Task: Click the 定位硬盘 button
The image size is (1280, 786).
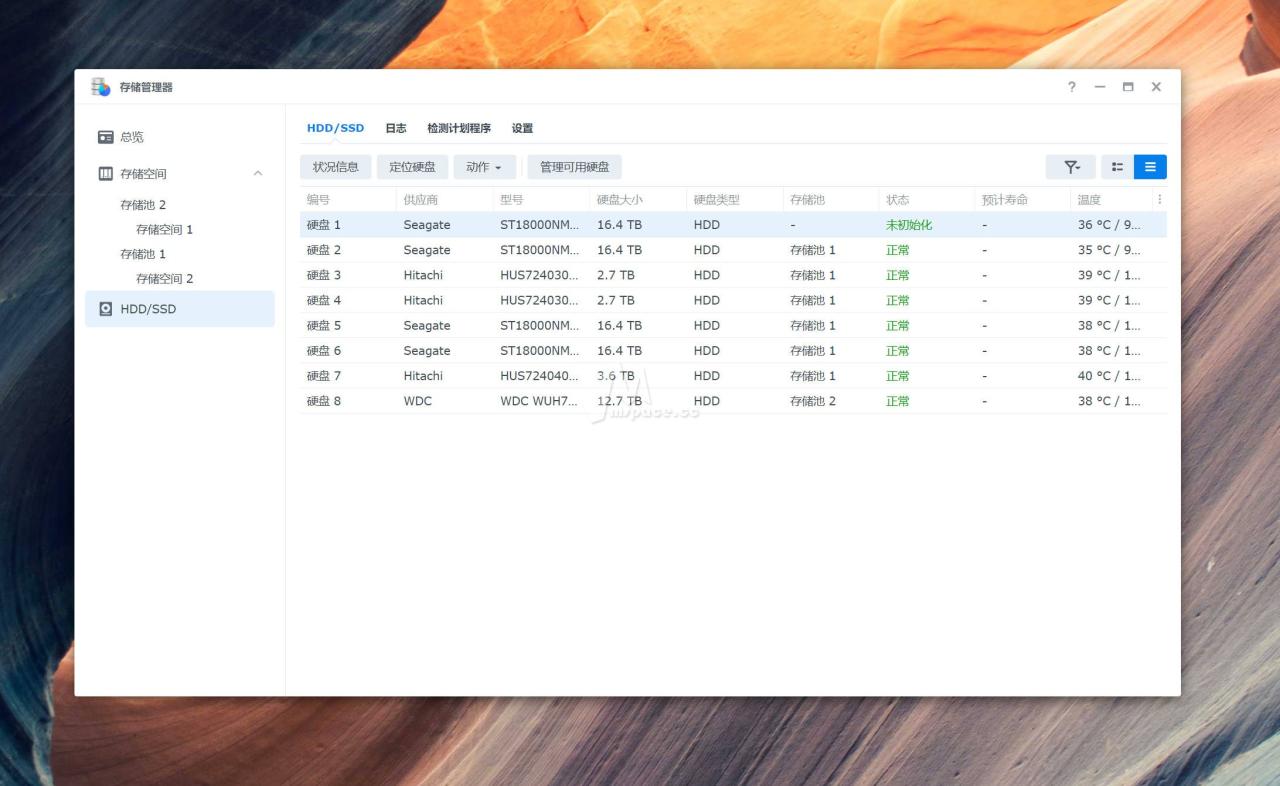Action: tap(412, 167)
